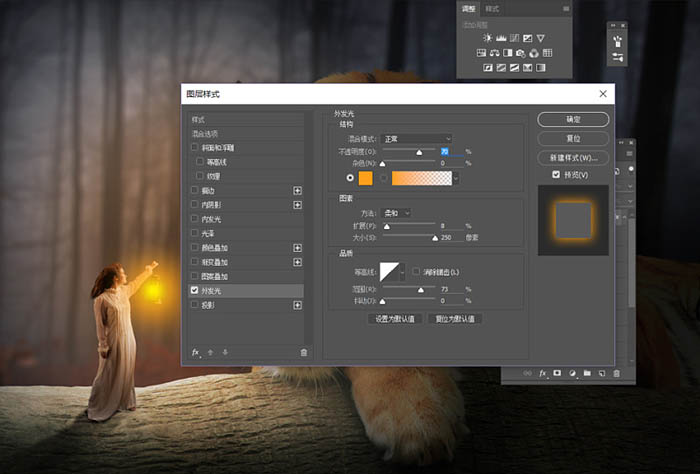The height and width of the screenshot is (474, 700).
Task: Add a Brightness/Contrast adjustment via sun icon
Action: [487, 38]
